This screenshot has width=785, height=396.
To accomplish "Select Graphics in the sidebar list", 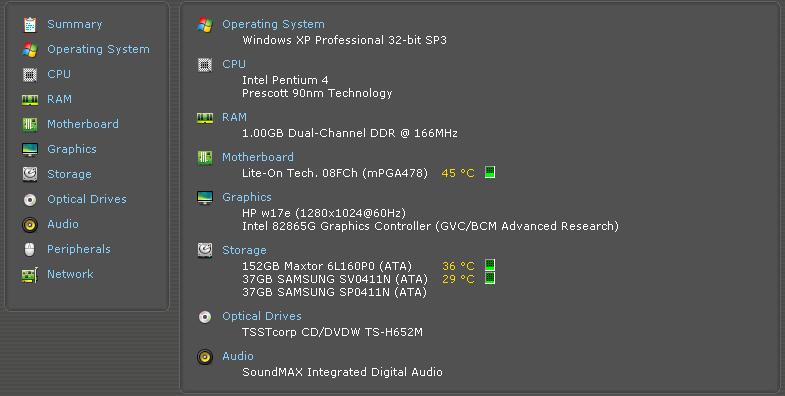I will point(72,149).
